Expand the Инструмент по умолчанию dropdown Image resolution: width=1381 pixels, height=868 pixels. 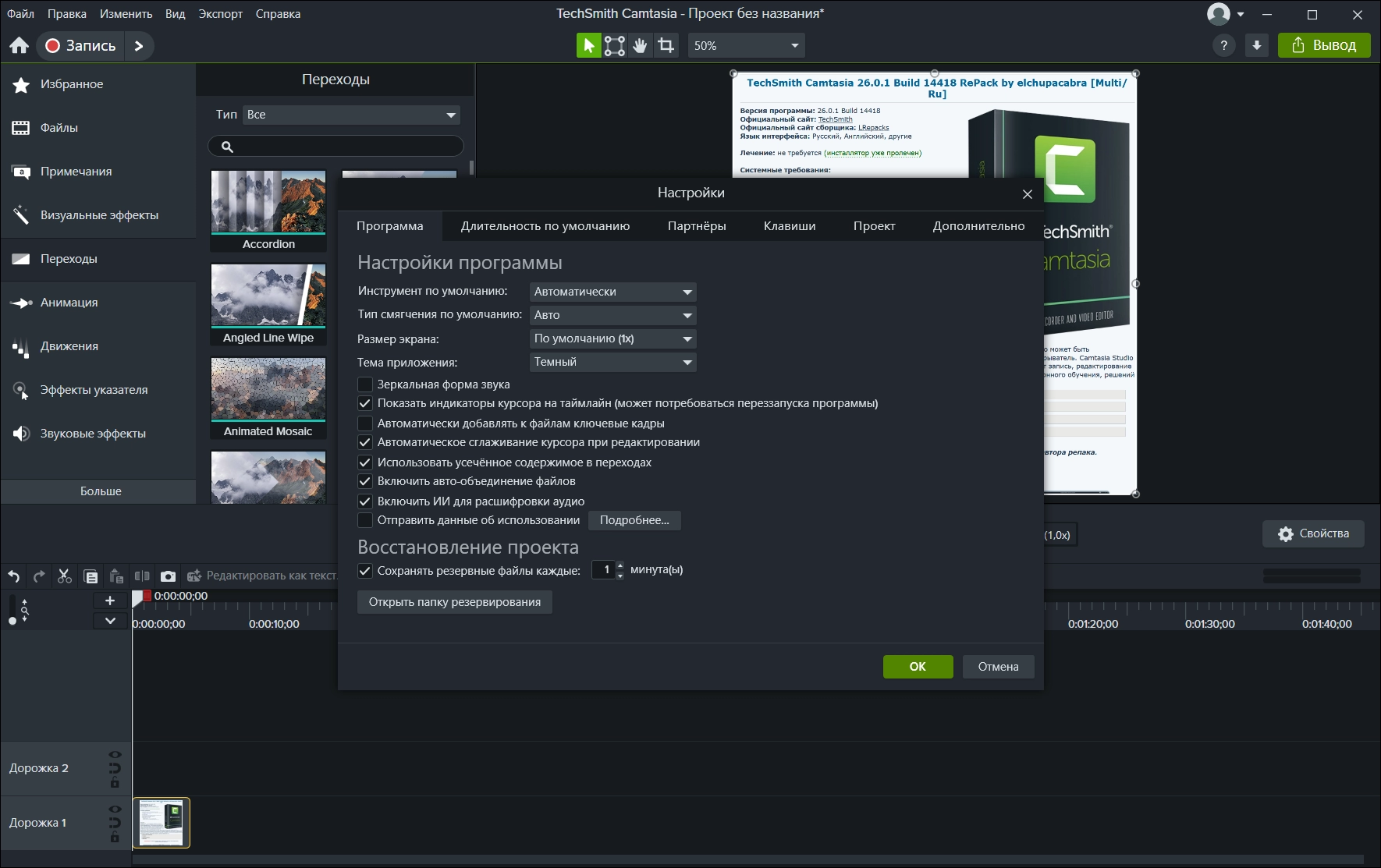point(612,292)
